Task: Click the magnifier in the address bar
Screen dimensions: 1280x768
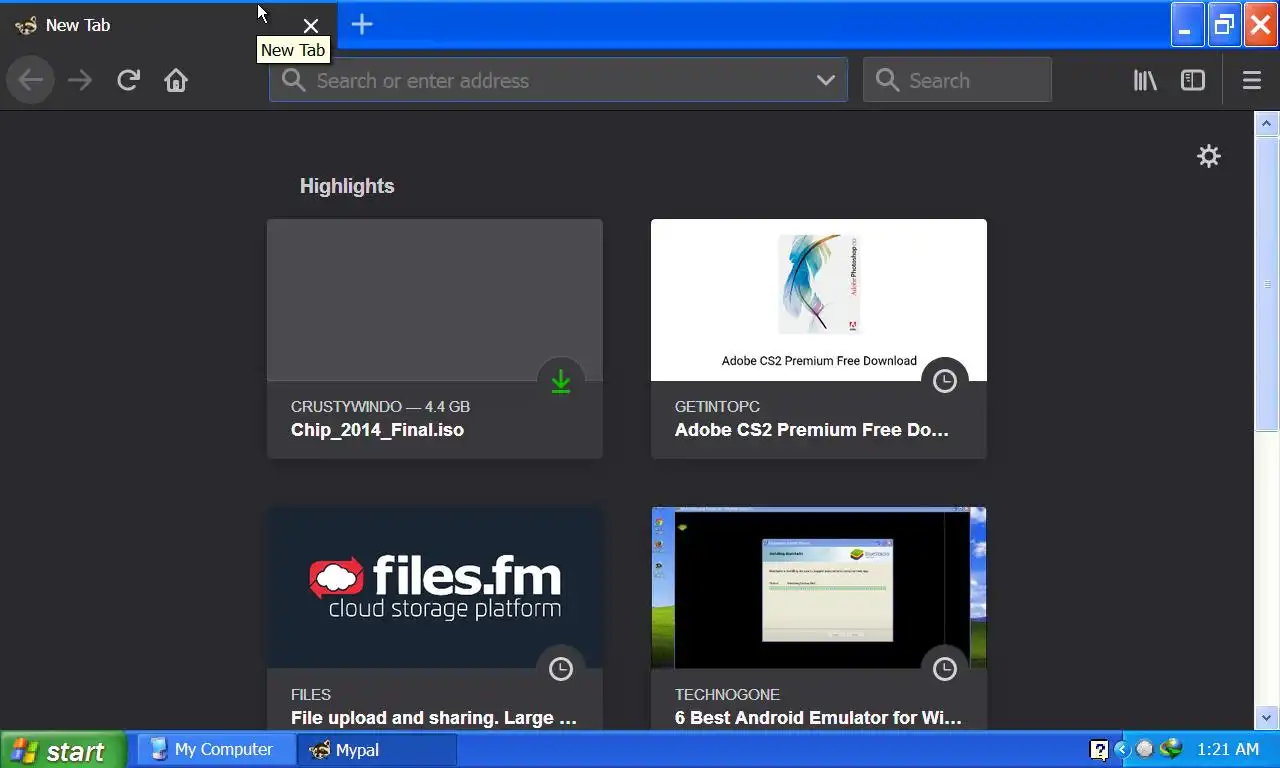Action: click(x=293, y=80)
